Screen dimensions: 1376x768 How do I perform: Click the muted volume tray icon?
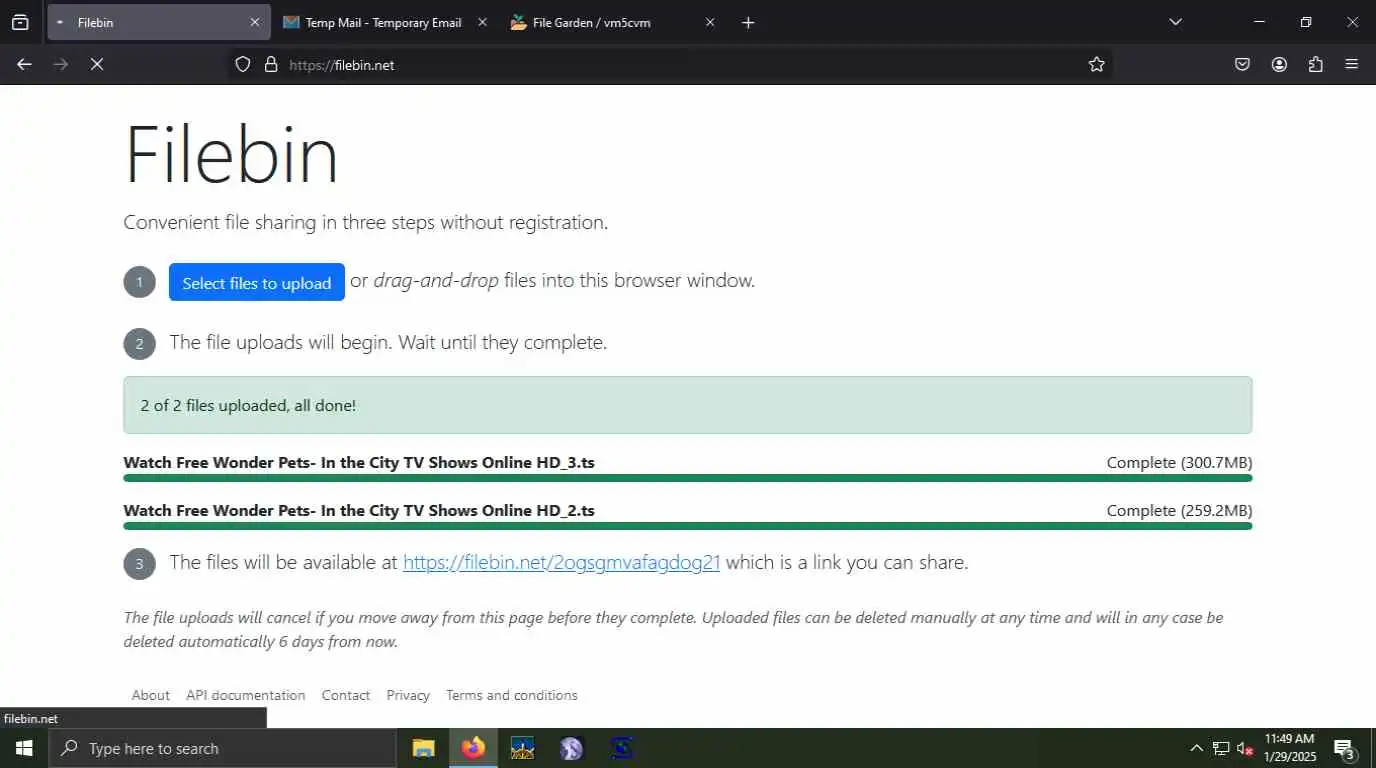tap(1245, 748)
